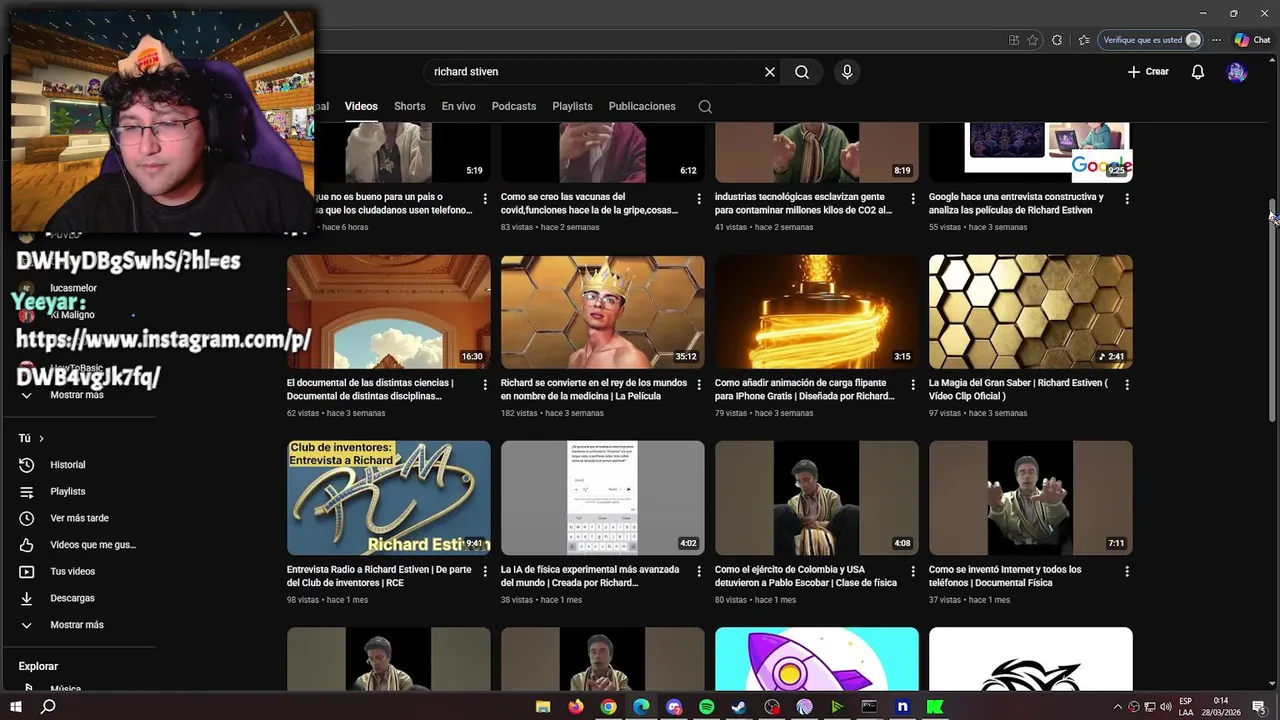Open title Como añadir animación de carga flipante
This screenshot has height=720, width=1280.
tap(805, 390)
